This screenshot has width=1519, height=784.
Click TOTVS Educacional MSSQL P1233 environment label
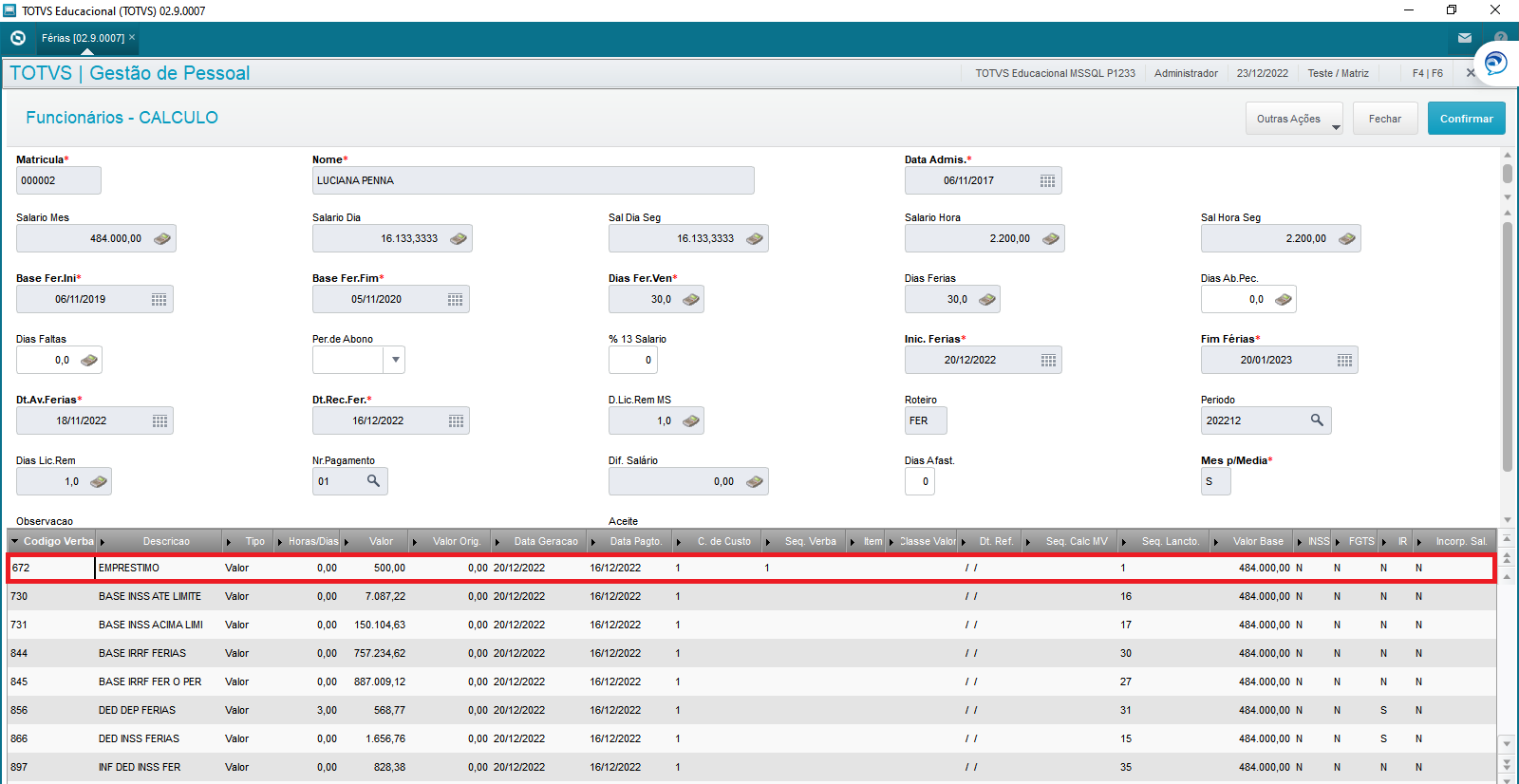coord(1055,73)
